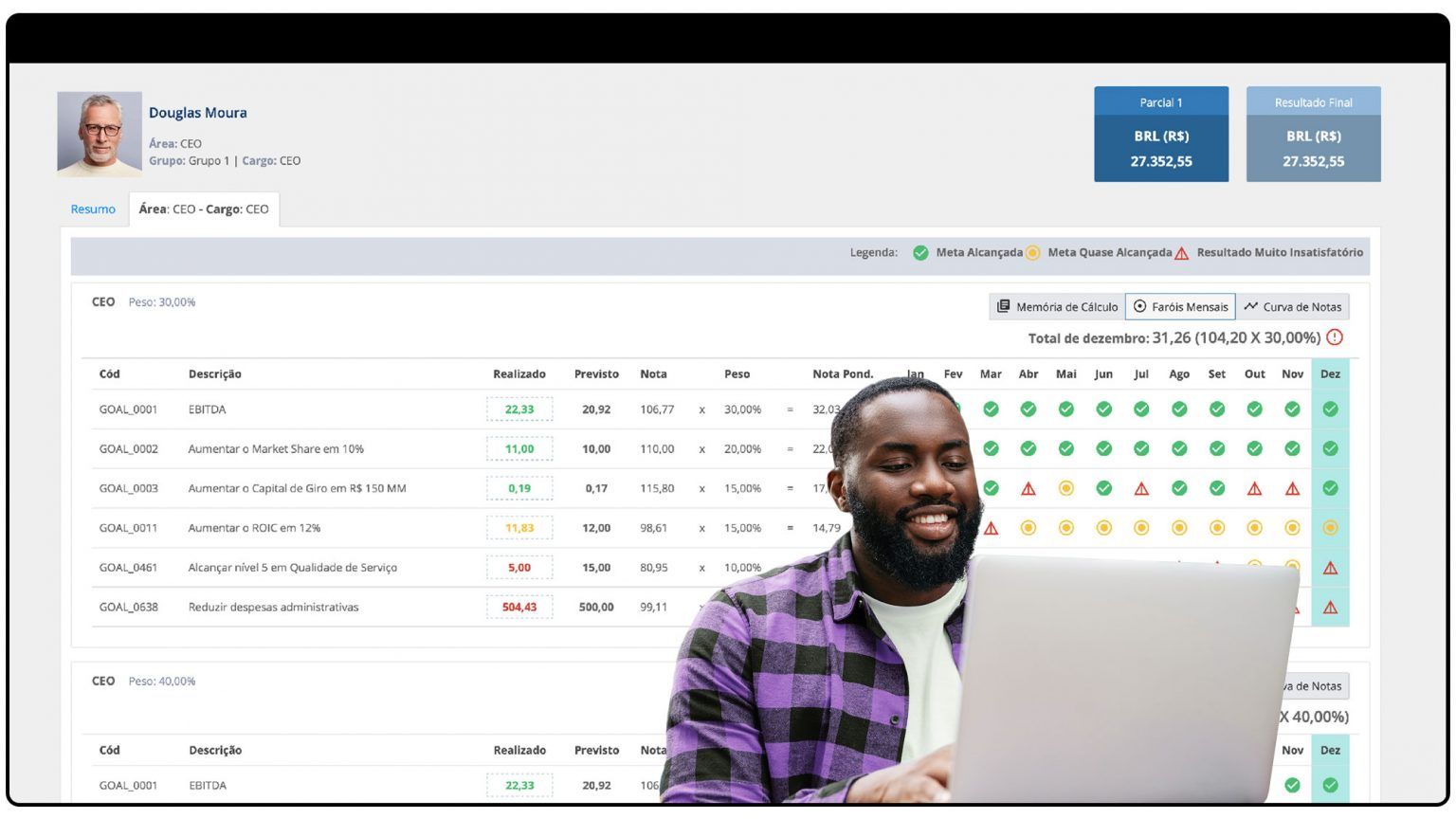Select the Faróis Mensais view
Viewport: 1456px width, 819px height.
pyautogui.click(x=1179, y=306)
